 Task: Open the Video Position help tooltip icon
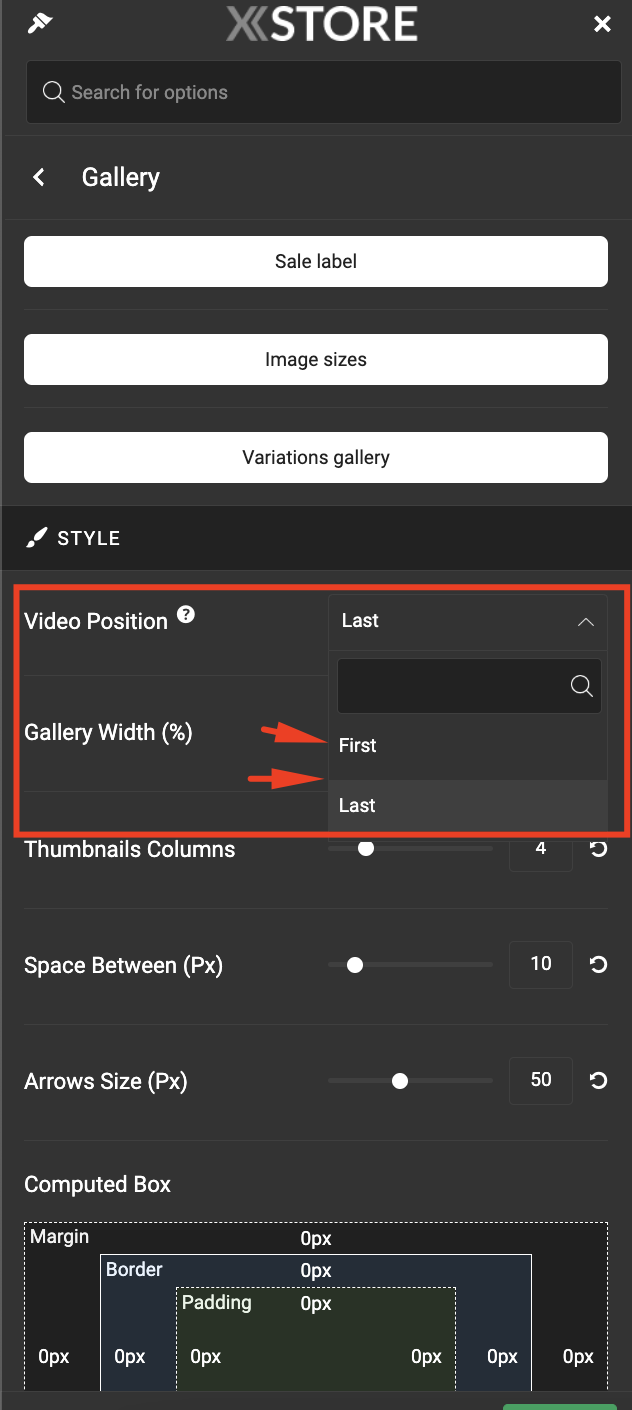186,614
